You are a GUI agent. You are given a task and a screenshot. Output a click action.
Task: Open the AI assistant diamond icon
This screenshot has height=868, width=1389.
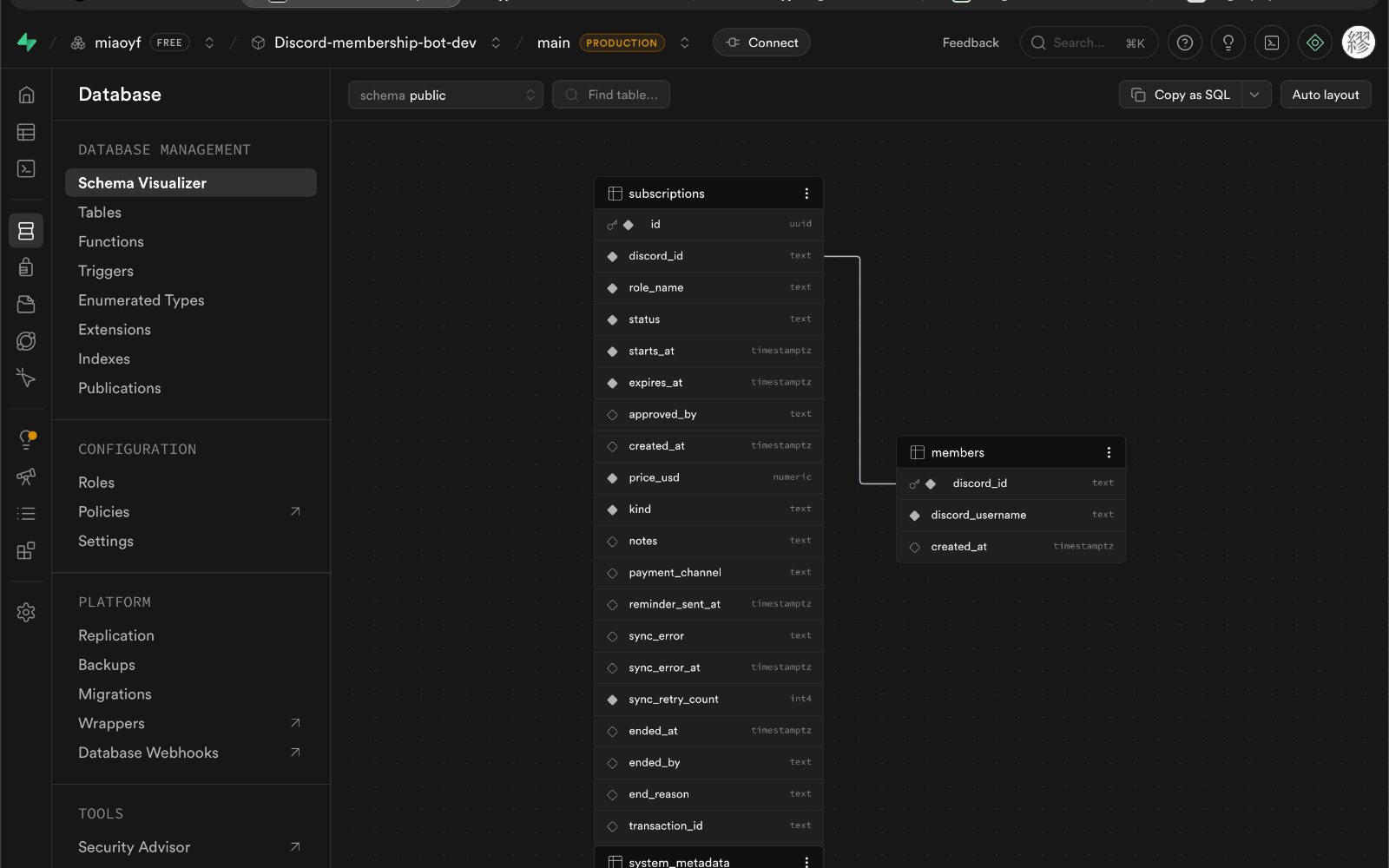point(1315,43)
